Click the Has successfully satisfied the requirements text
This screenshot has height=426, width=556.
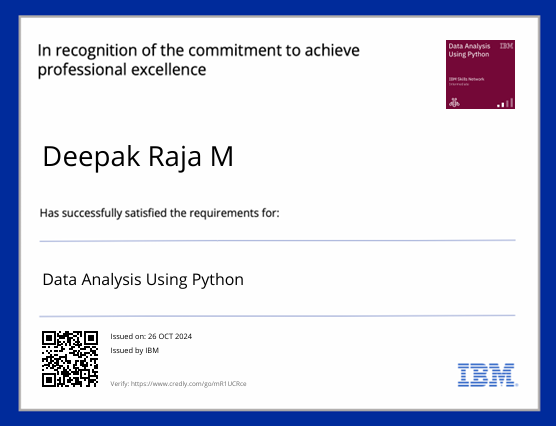point(159,213)
